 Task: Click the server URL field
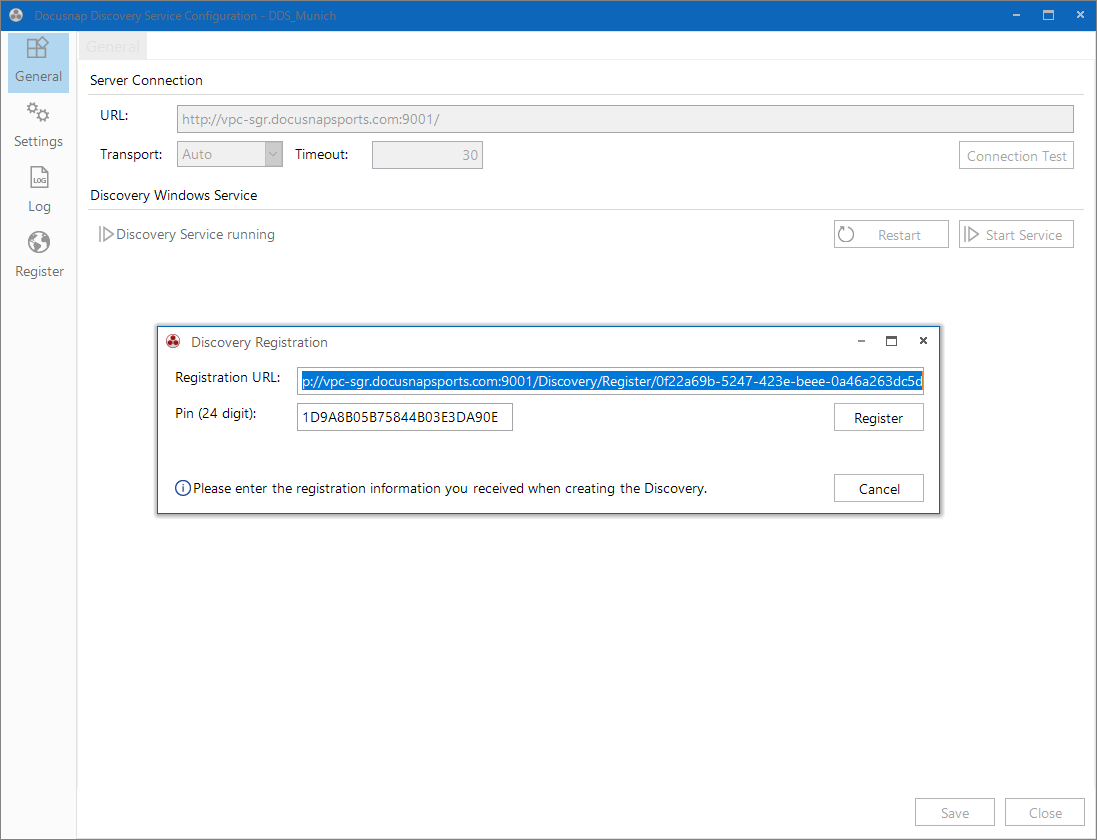625,119
